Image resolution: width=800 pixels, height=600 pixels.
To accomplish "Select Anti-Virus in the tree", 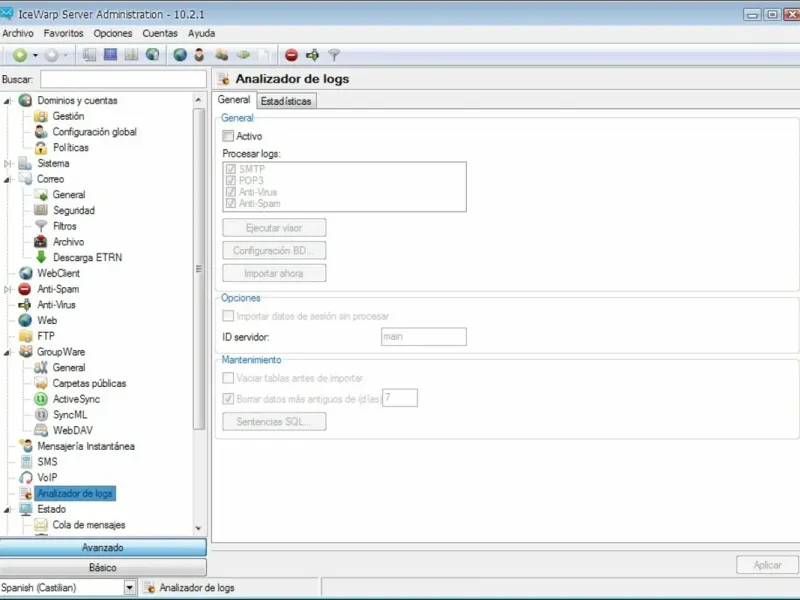I will (56, 305).
